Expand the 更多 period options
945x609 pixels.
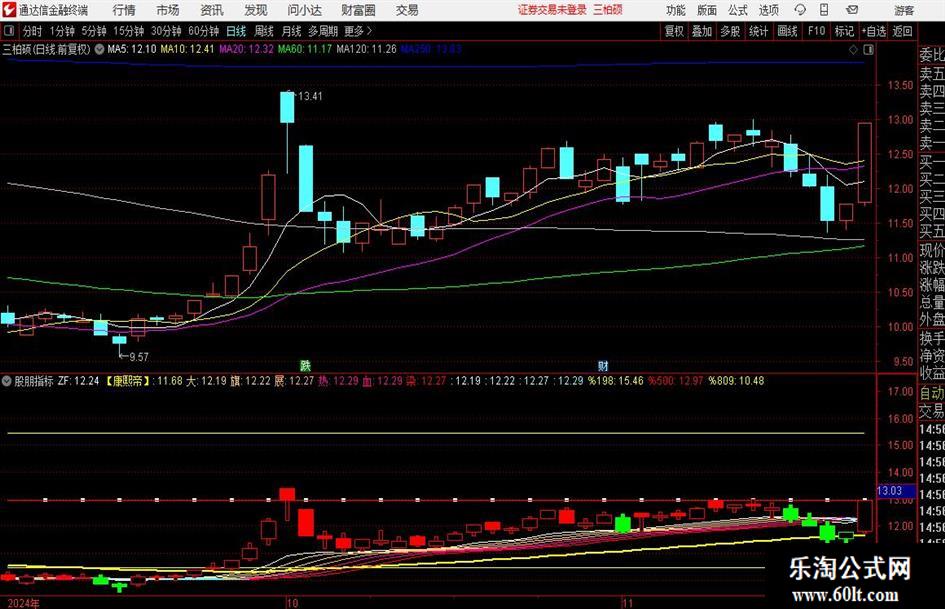tap(358, 31)
